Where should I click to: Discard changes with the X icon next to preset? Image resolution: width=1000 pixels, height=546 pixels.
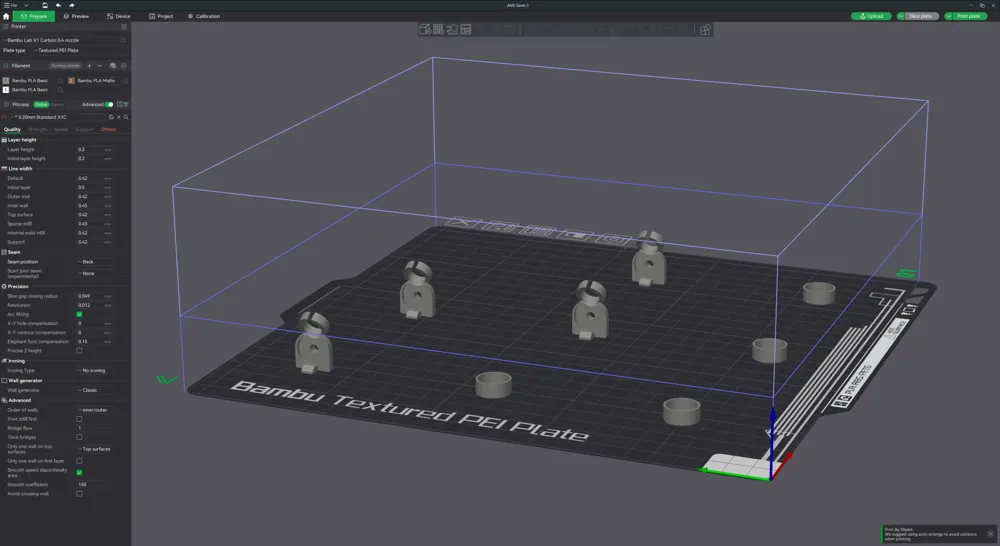point(119,117)
